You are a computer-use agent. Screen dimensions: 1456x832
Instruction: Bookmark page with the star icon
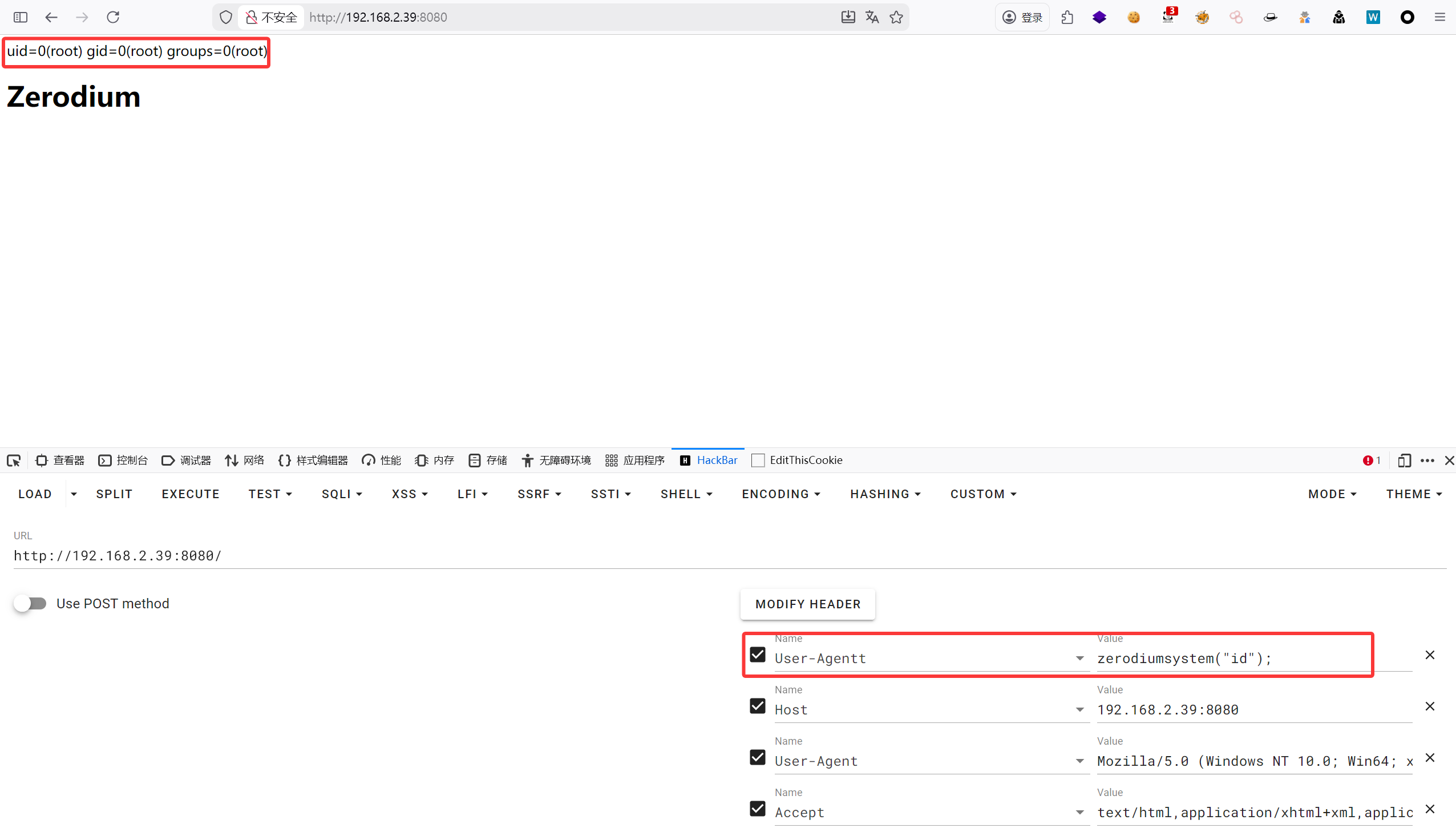click(896, 17)
